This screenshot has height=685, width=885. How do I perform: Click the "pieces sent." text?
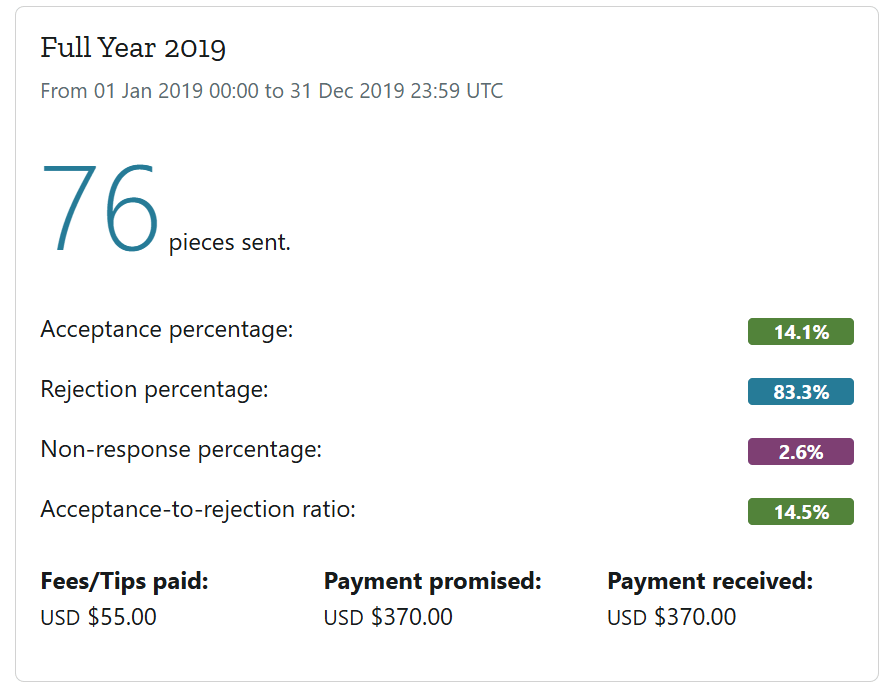(x=229, y=243)
